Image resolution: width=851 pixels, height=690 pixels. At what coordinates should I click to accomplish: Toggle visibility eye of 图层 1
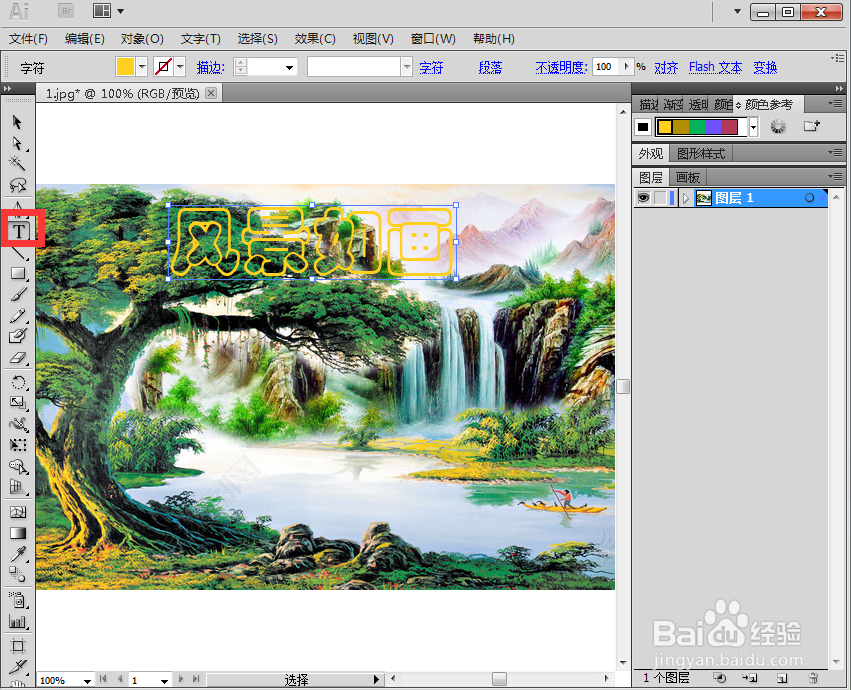[x=644, y=198]
